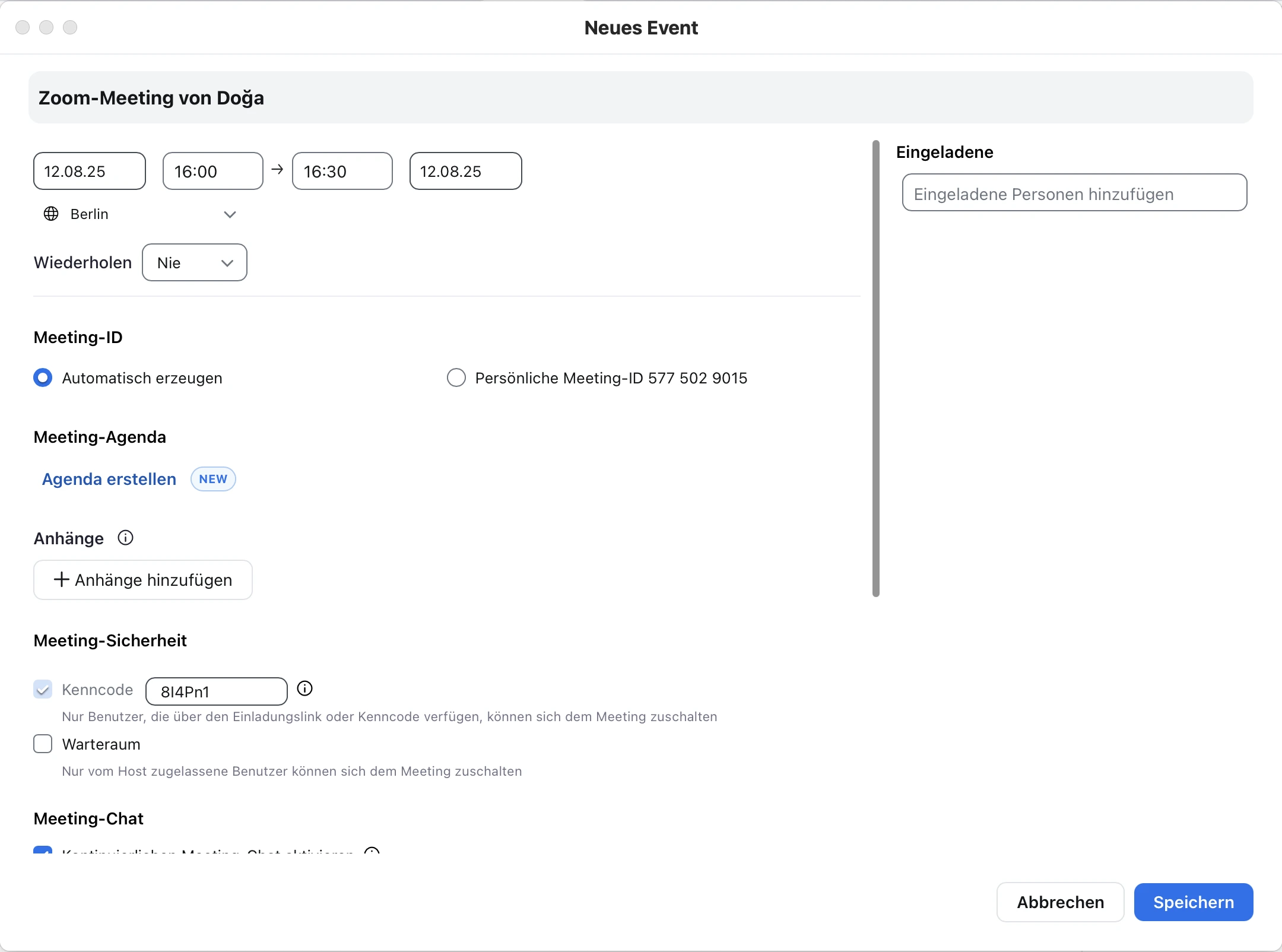This screenshot has height=952, width=1282.
Task: Select Persönliche Meeting-ID radio option
Action: point(456,377)
